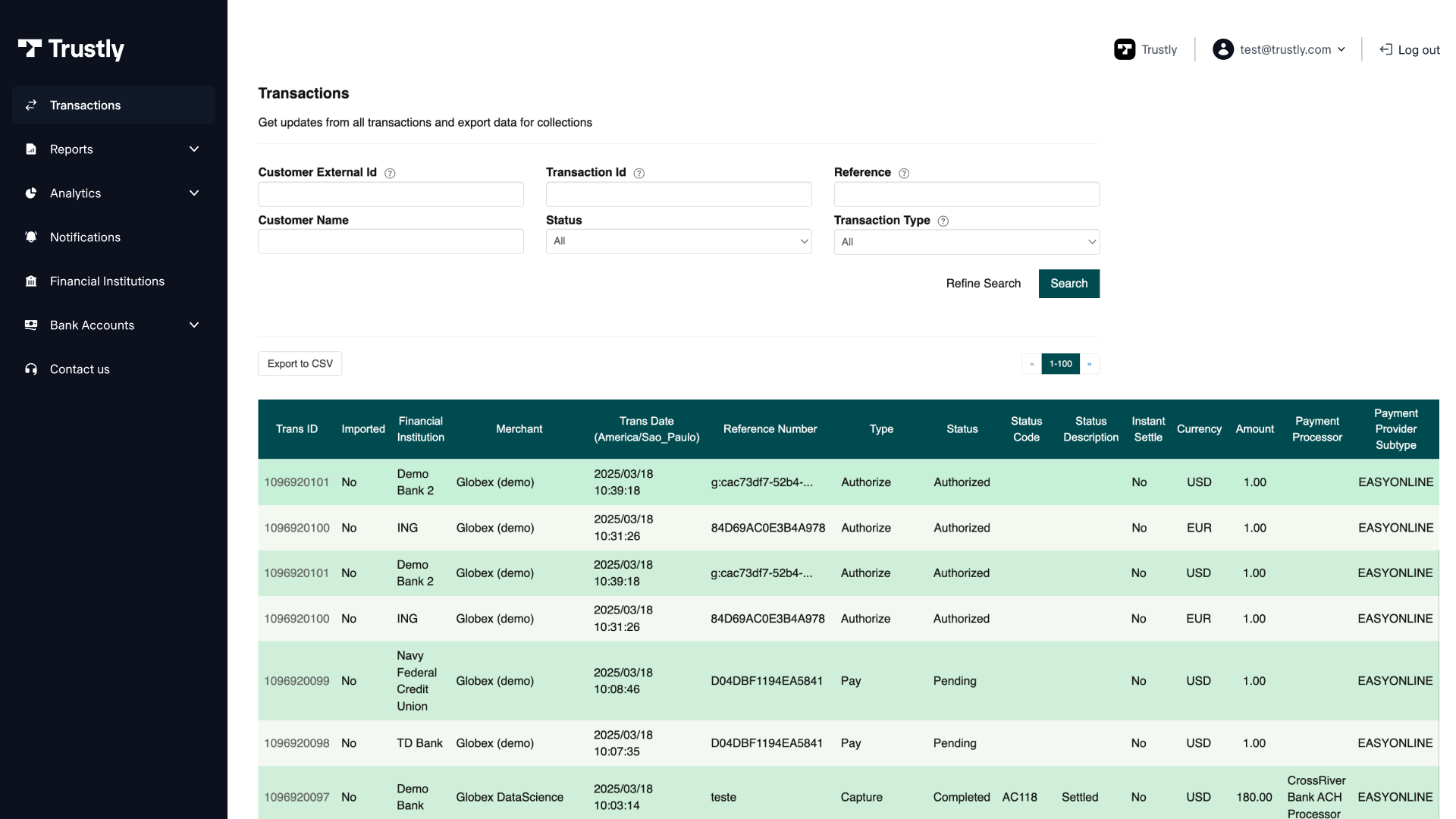Open Analytics menu item

pyautogui.click(x=114, y=193)
